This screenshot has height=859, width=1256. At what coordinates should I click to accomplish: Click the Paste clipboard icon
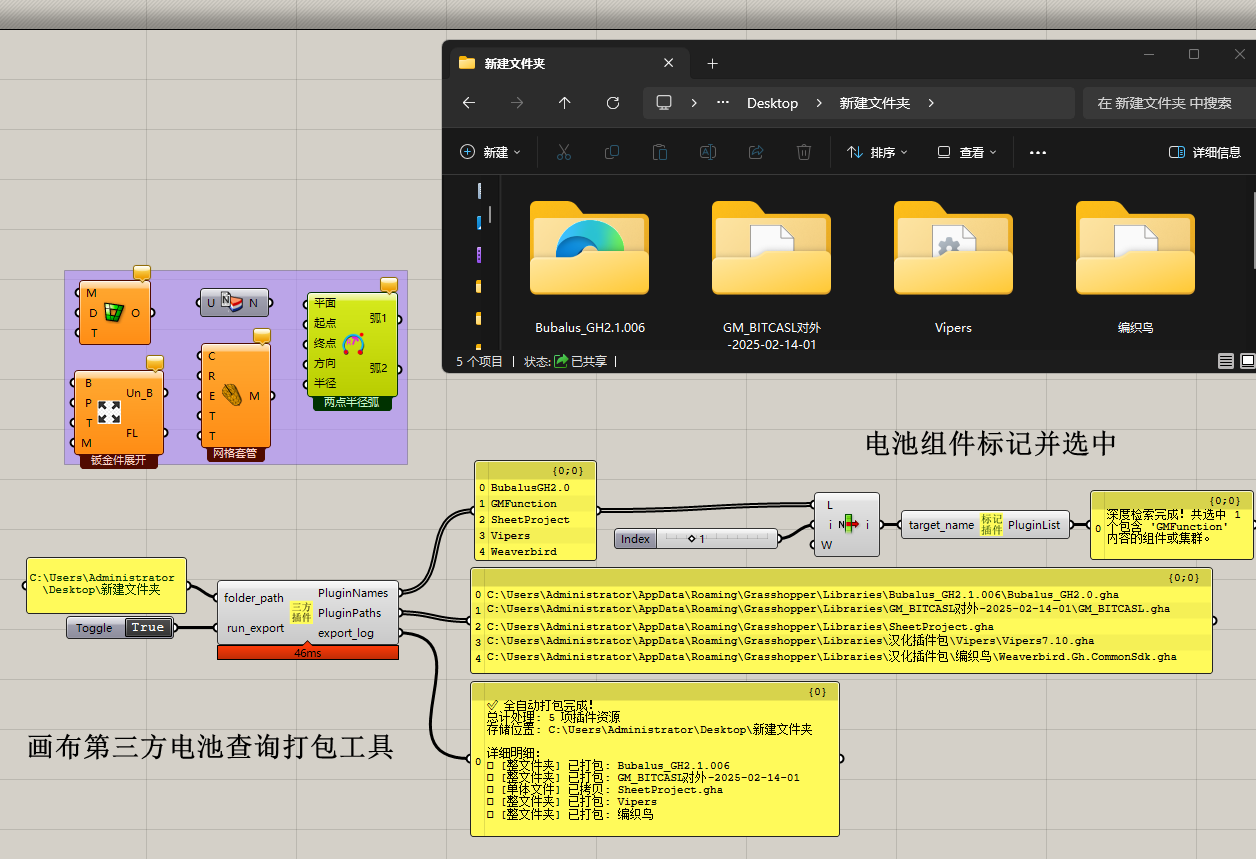[660, 152]
